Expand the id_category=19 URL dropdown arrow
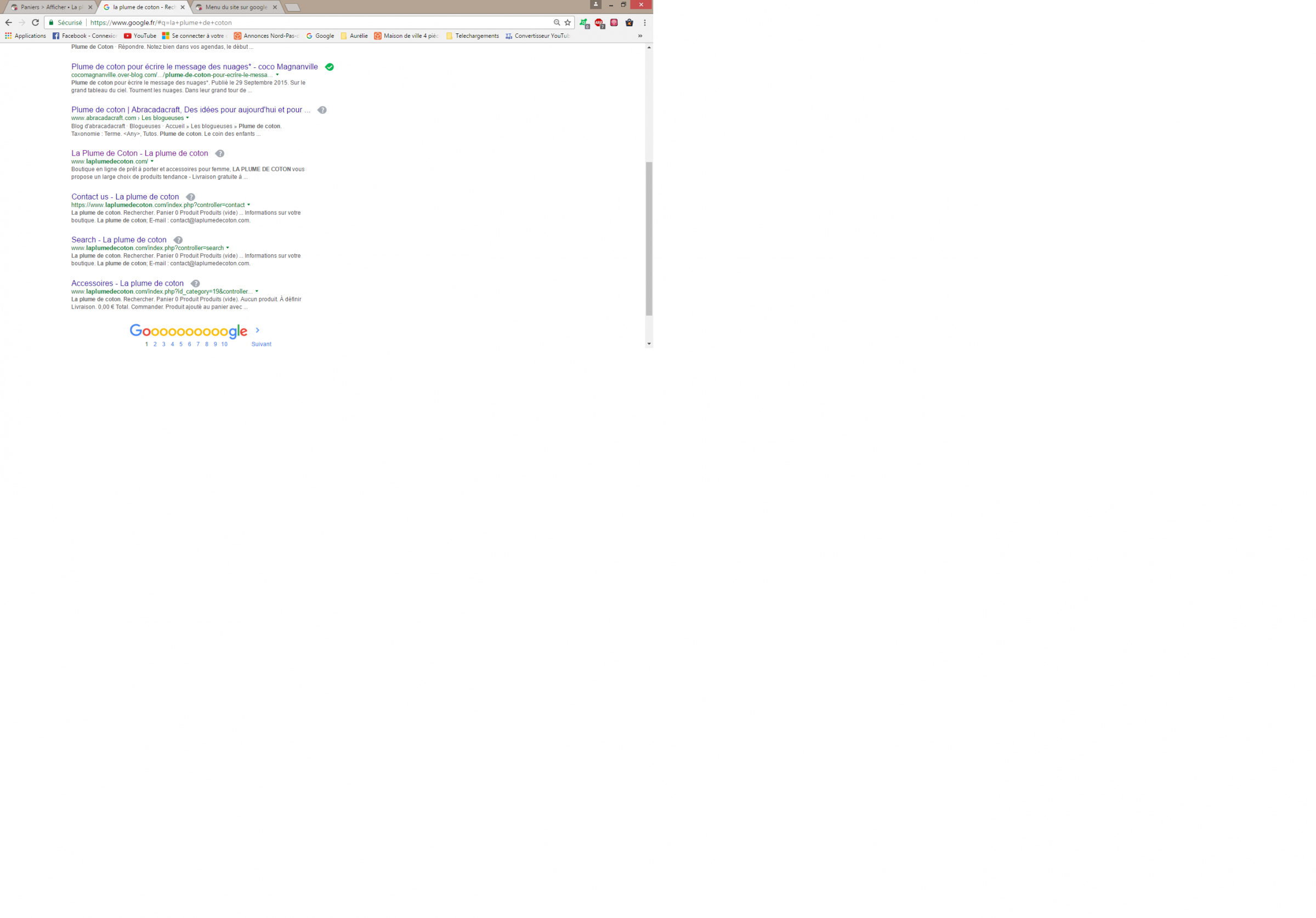Image resolution: width=1316 pixels, height=918 pixels. tap(257, 292)
